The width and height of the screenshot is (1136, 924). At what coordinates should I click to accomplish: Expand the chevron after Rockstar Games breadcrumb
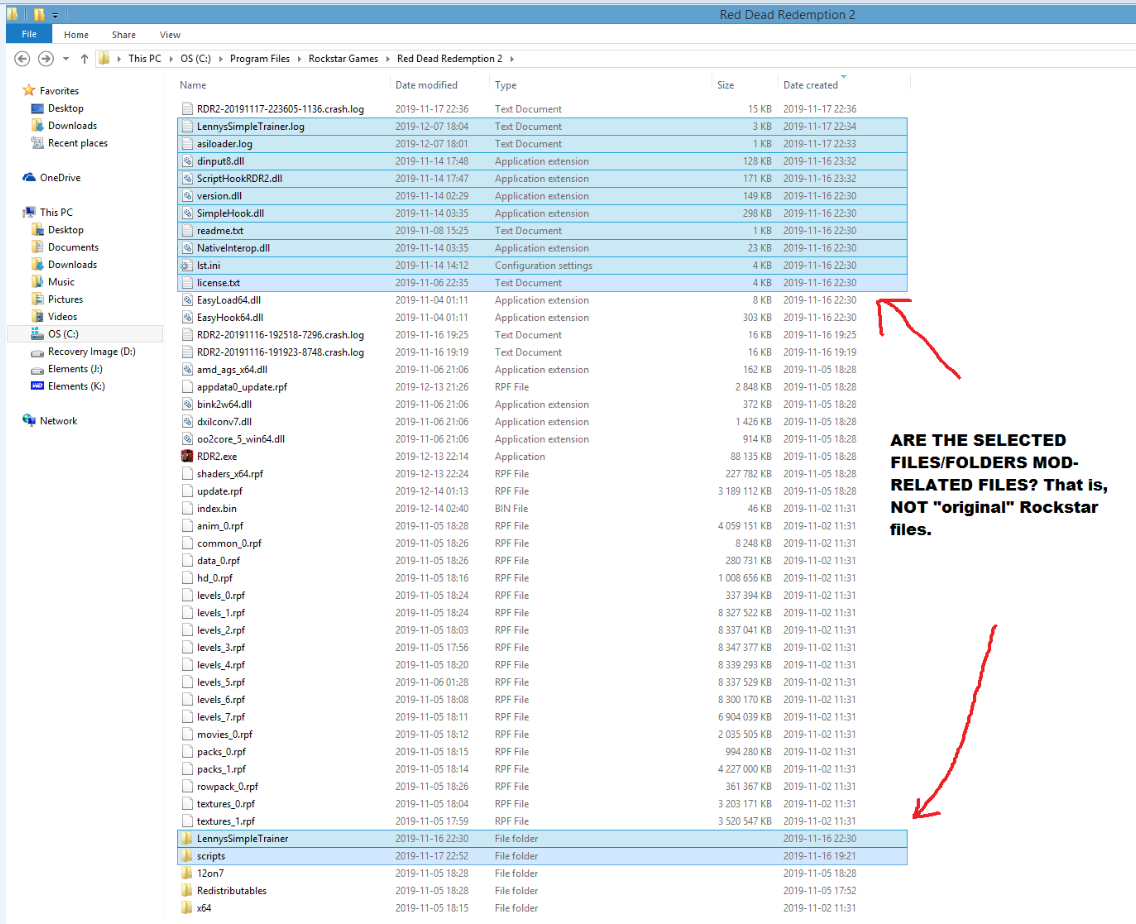[388, 59]
